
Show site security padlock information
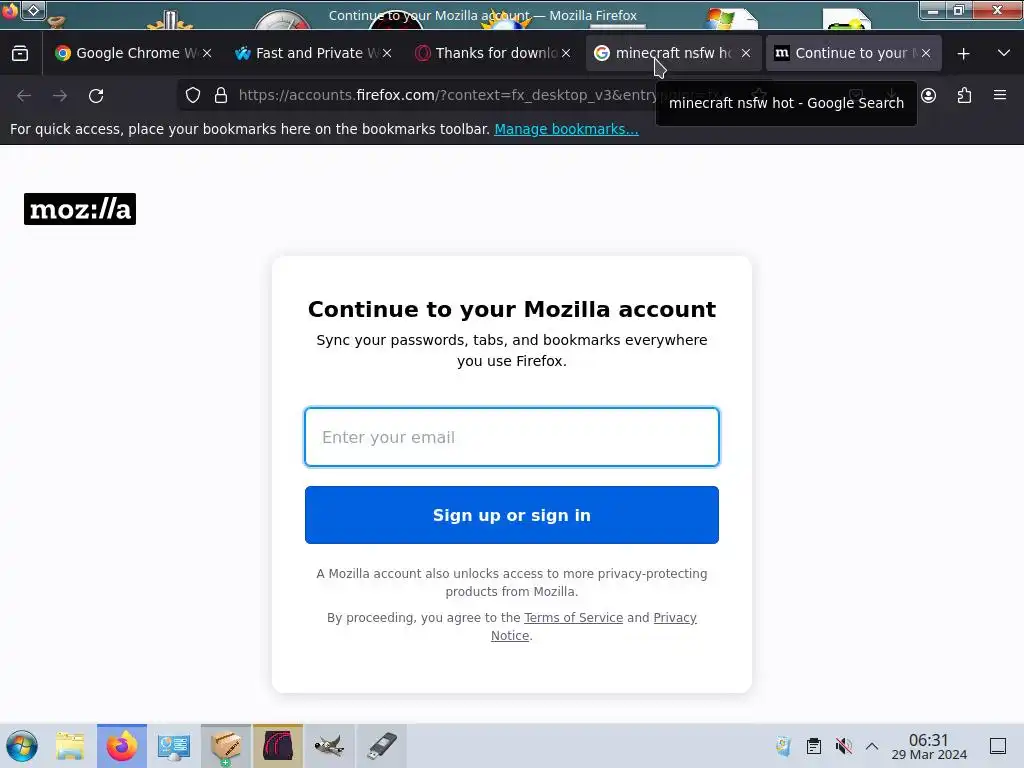pyautogui.click(x=221, y=95)
